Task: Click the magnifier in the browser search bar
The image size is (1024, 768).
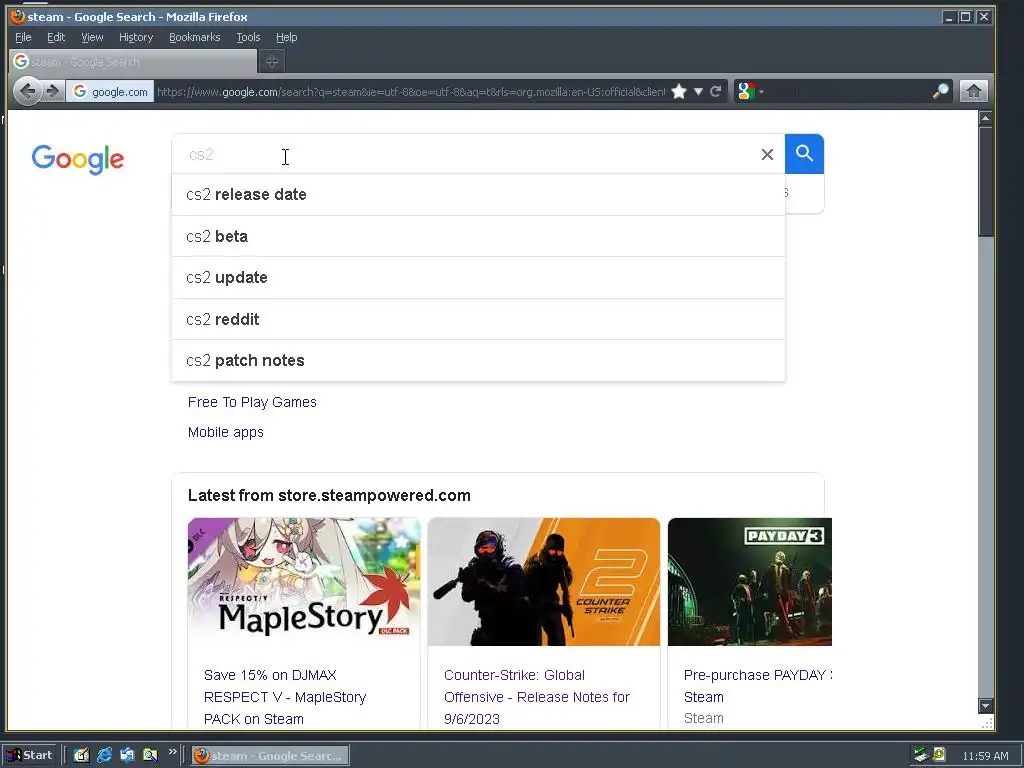Action: [x=940, y=91]
